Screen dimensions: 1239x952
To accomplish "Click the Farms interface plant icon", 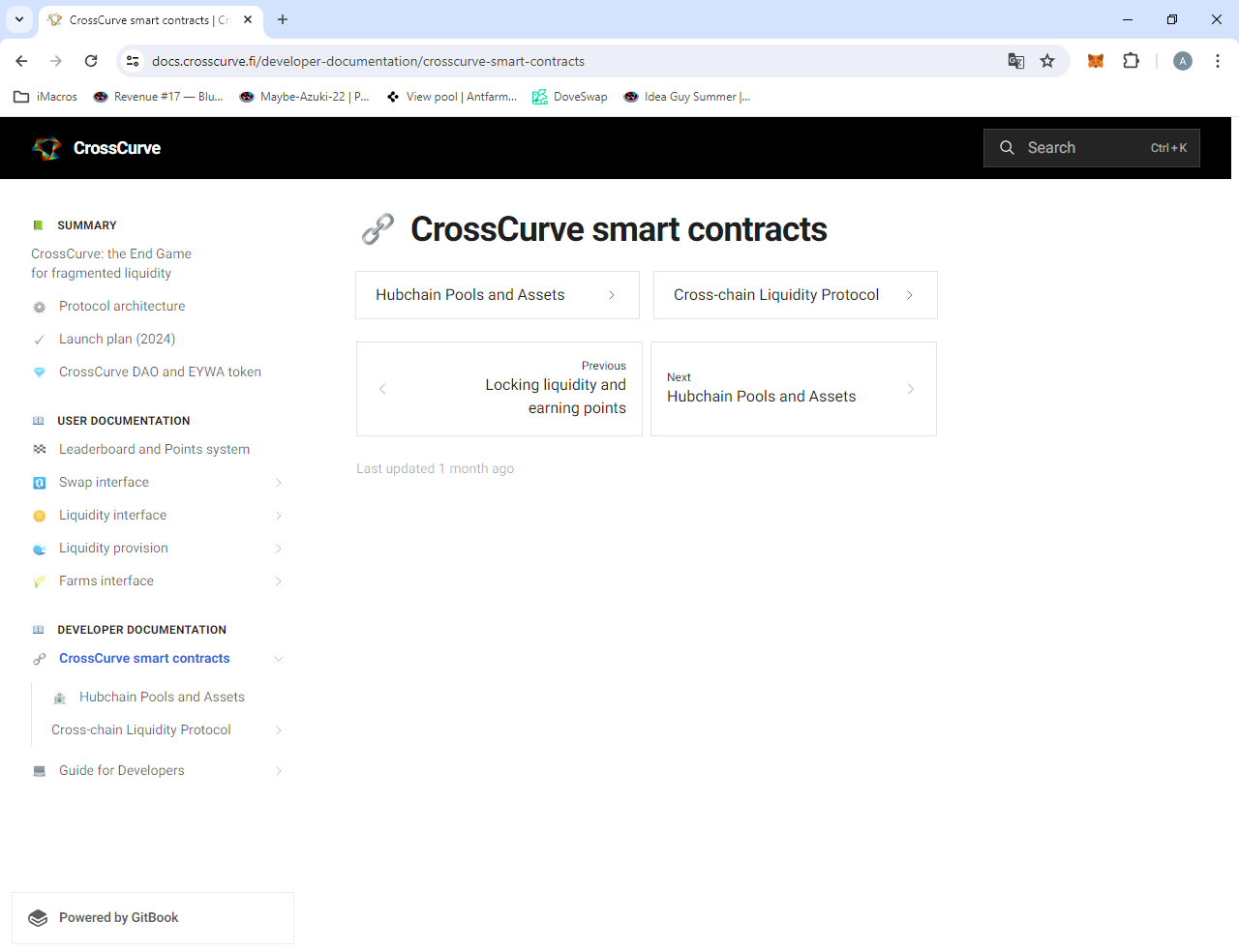I will pyautogui.click(x=40, y=581).
